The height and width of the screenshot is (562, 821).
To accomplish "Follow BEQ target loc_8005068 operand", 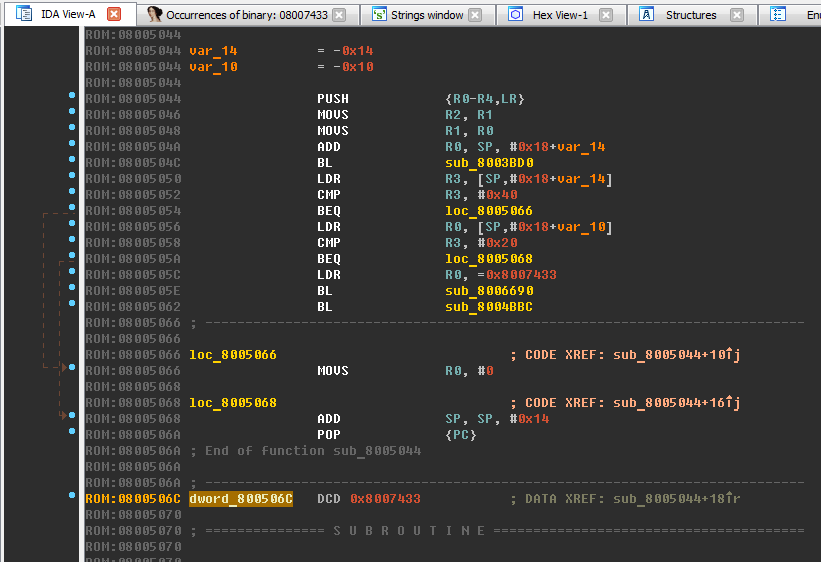I will [x=489, y=259].
